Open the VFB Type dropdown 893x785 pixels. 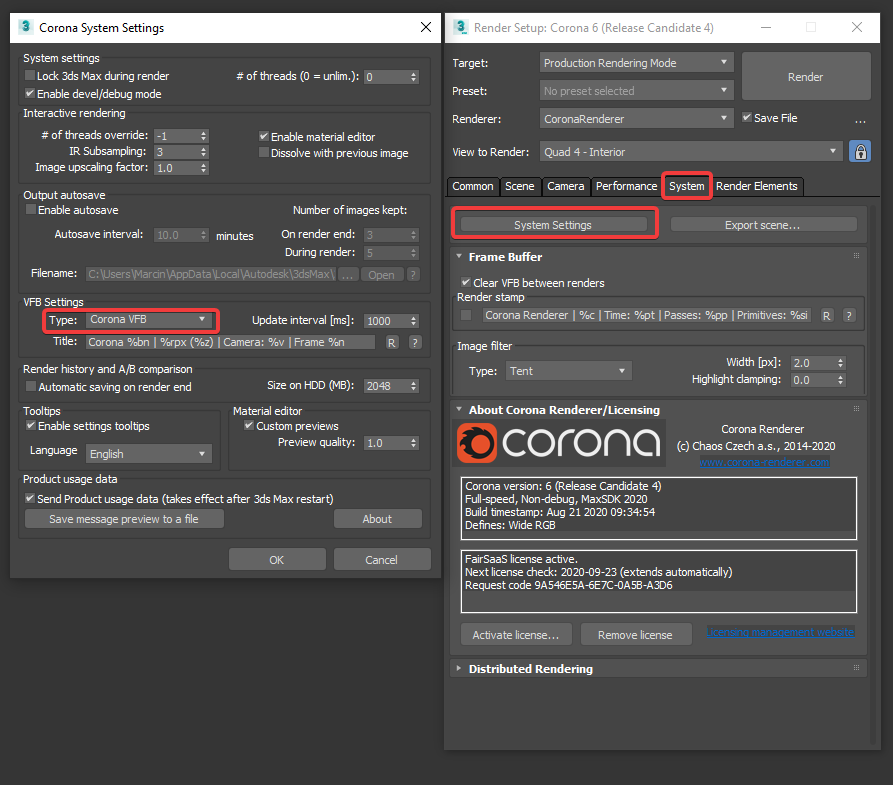point(149,320)
